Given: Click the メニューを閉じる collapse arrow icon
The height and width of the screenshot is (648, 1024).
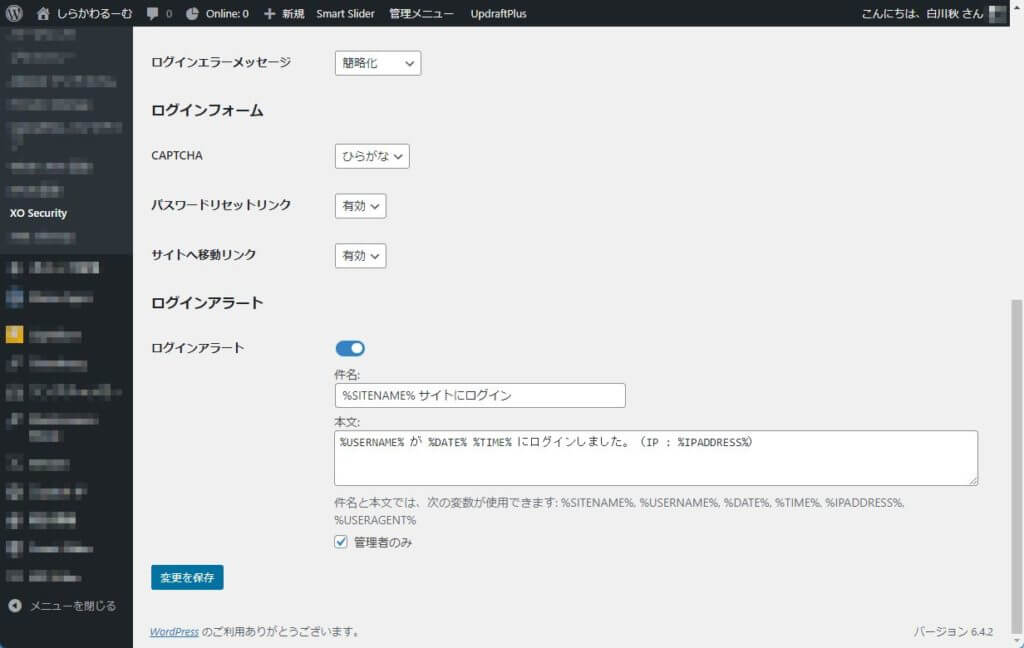Looking at the screenshot, I should pyautogui.click(x=15, y=606).
